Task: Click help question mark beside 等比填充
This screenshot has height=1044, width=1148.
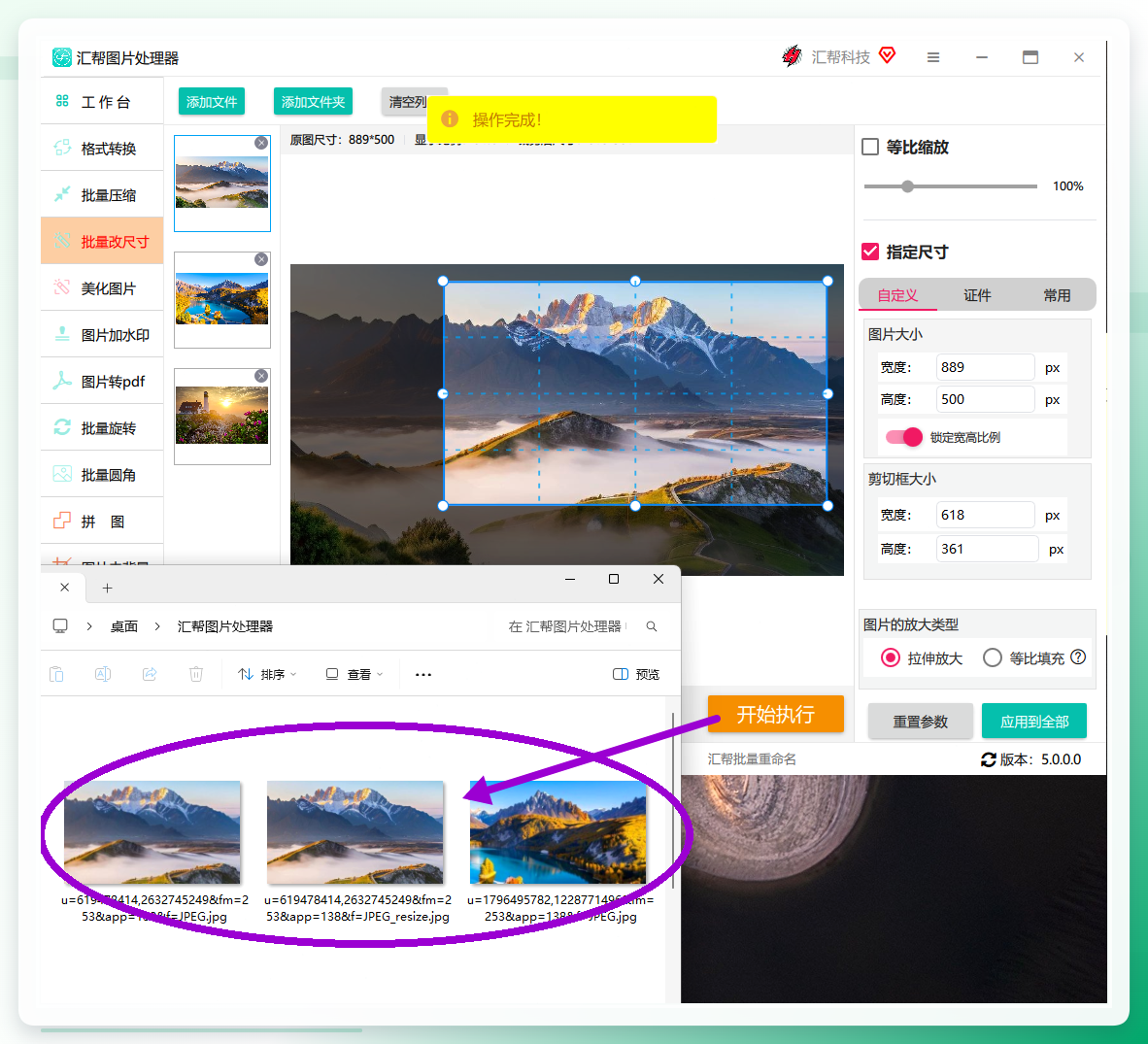Action: pyautogui.click(x=1078, y=657)
